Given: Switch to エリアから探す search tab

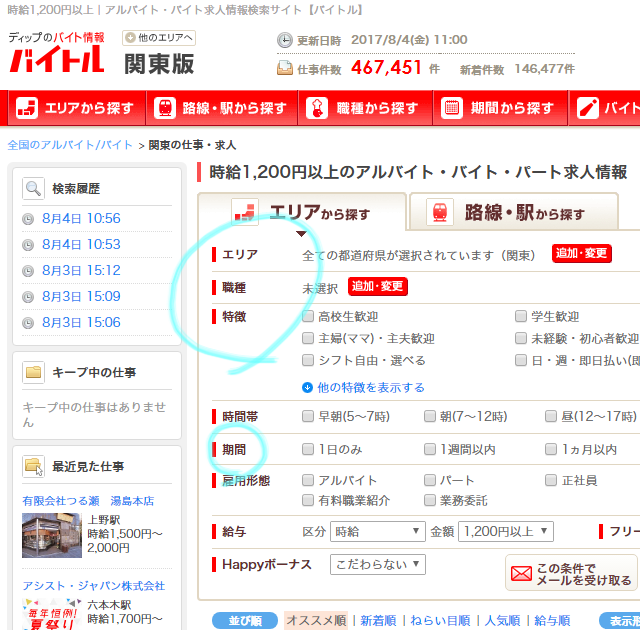Looking at the screenshot, I should pos(302,213).
